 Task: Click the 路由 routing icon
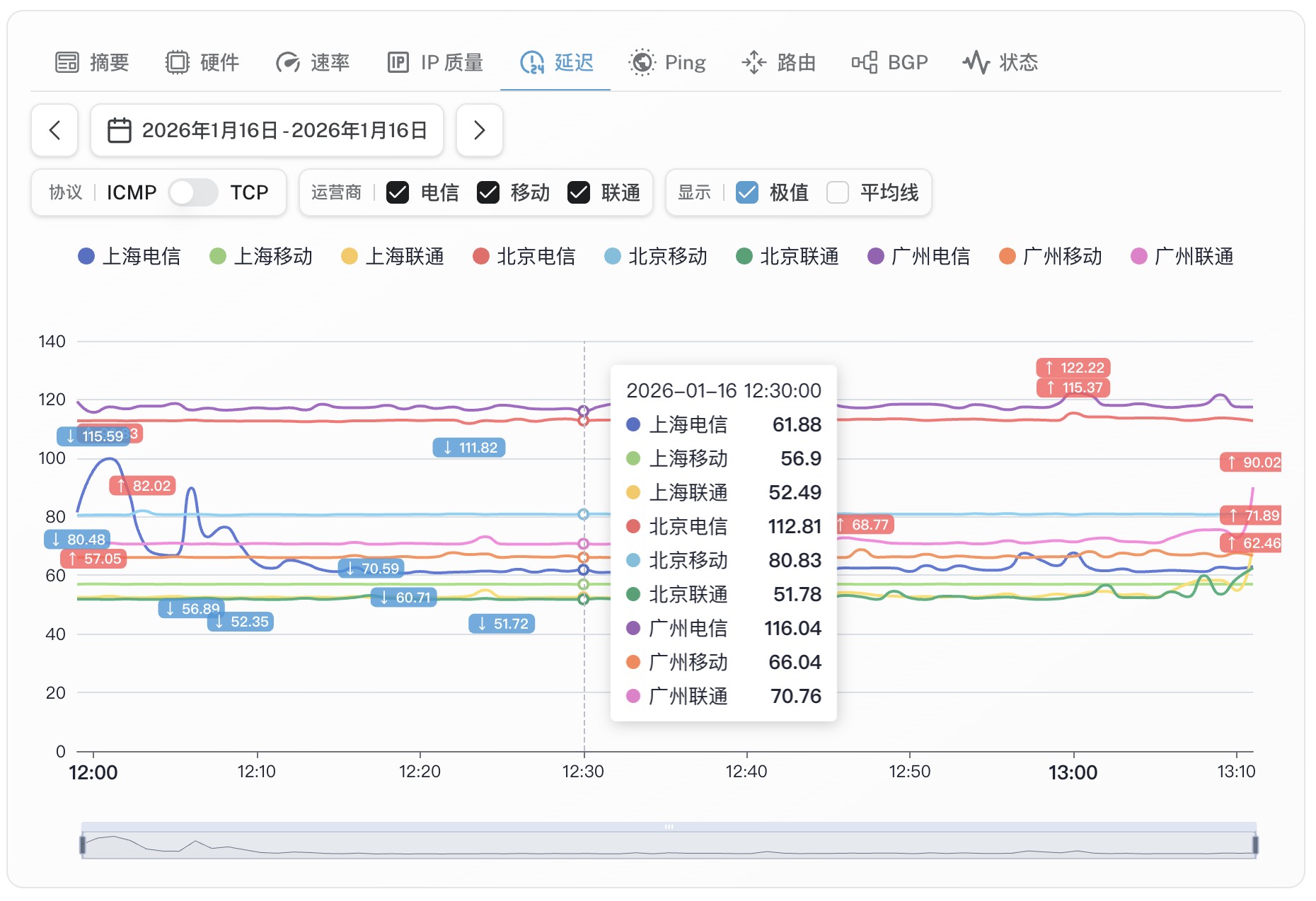754,63
